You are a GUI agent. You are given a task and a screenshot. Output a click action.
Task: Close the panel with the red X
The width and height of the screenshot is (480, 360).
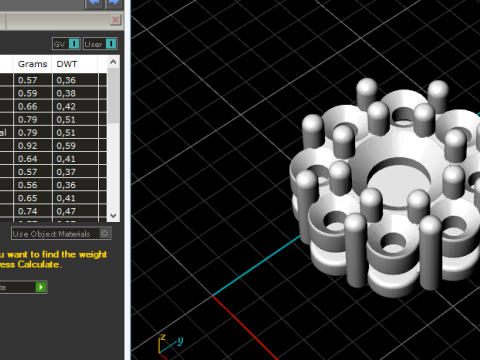click(115, 20)
